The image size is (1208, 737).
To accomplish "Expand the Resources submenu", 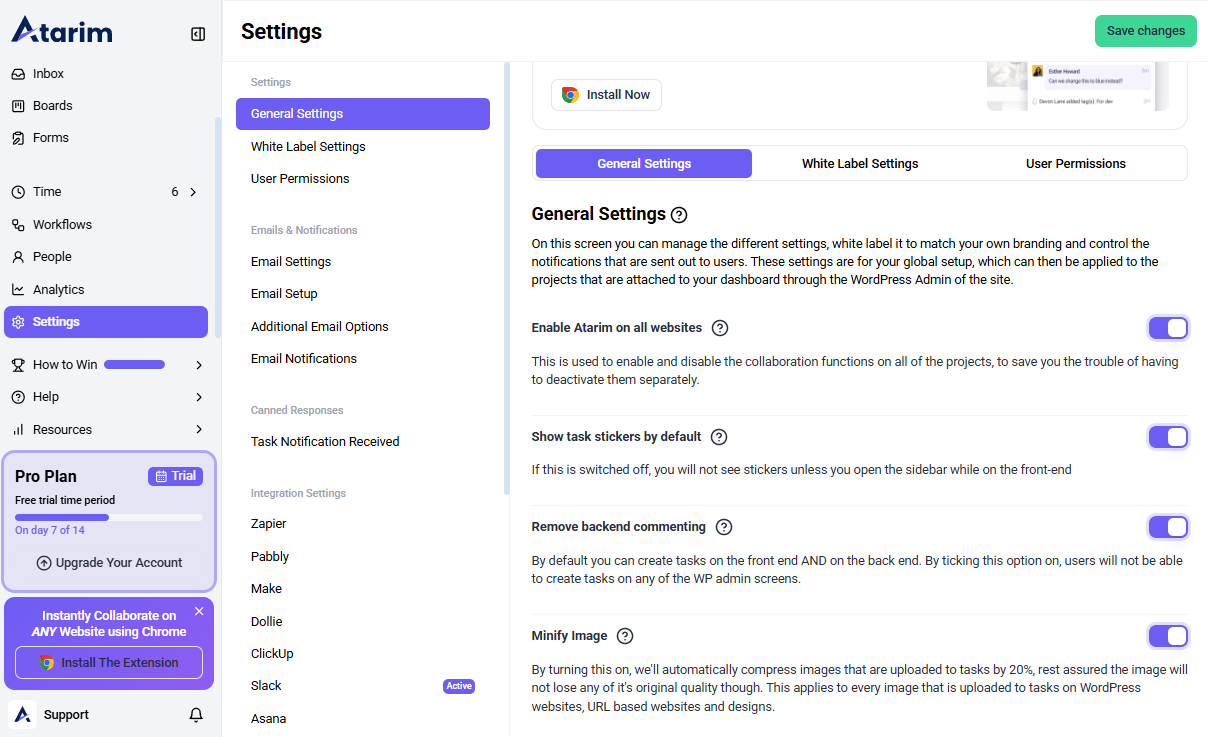I will click(199, 430).
